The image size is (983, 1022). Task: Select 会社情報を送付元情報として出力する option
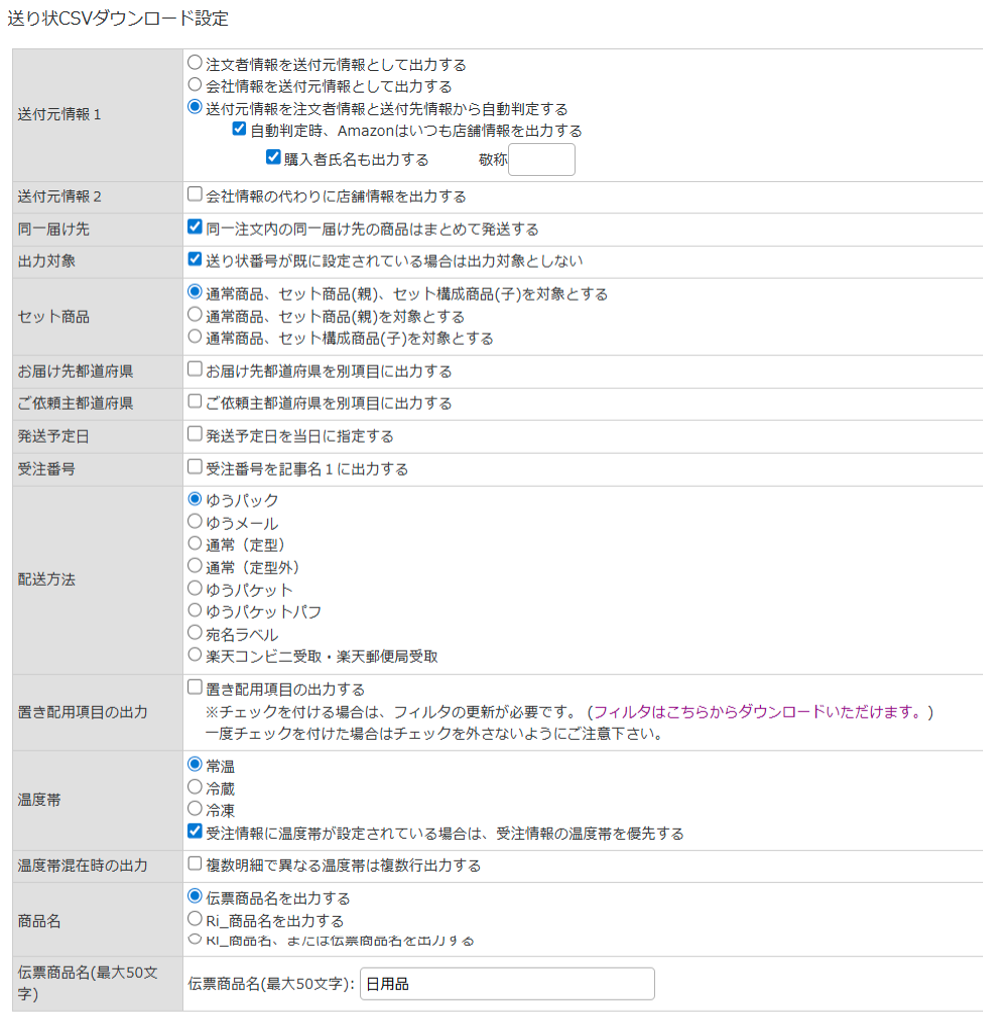coord(195,86)
